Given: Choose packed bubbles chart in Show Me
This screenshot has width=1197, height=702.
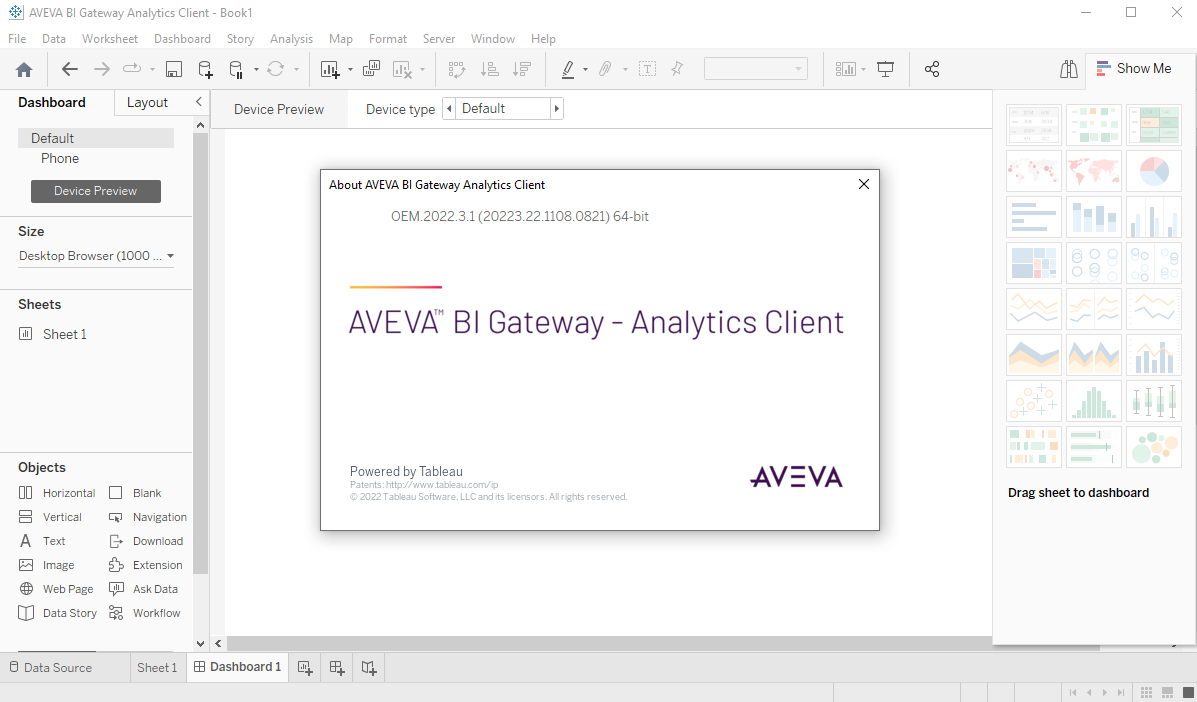Looking at the screenshot, I should coord(1153,446).
